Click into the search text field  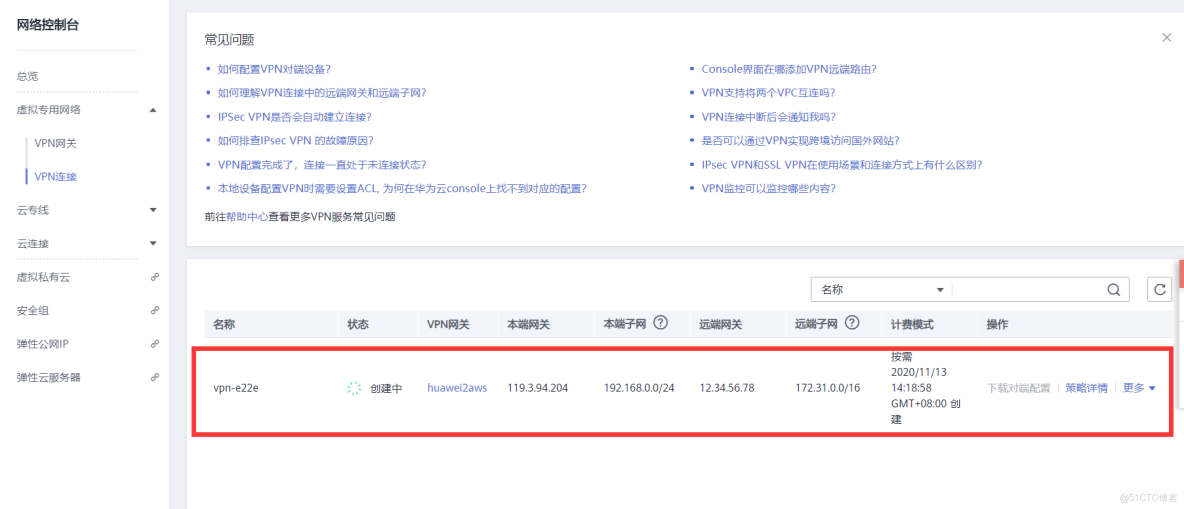(x=1028, y=289)
